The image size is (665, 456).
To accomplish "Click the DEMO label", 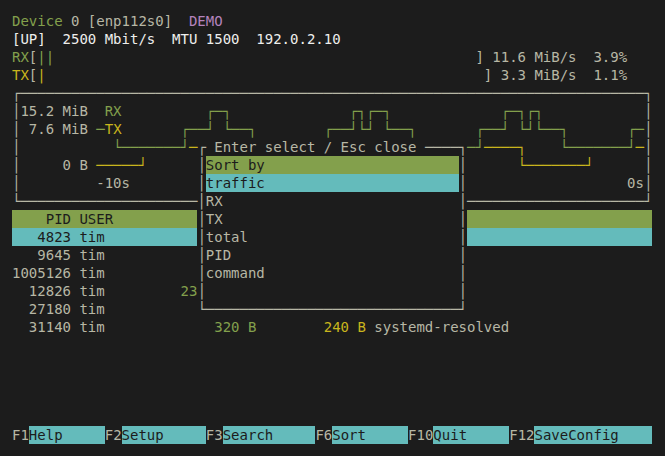I will 206,21.
